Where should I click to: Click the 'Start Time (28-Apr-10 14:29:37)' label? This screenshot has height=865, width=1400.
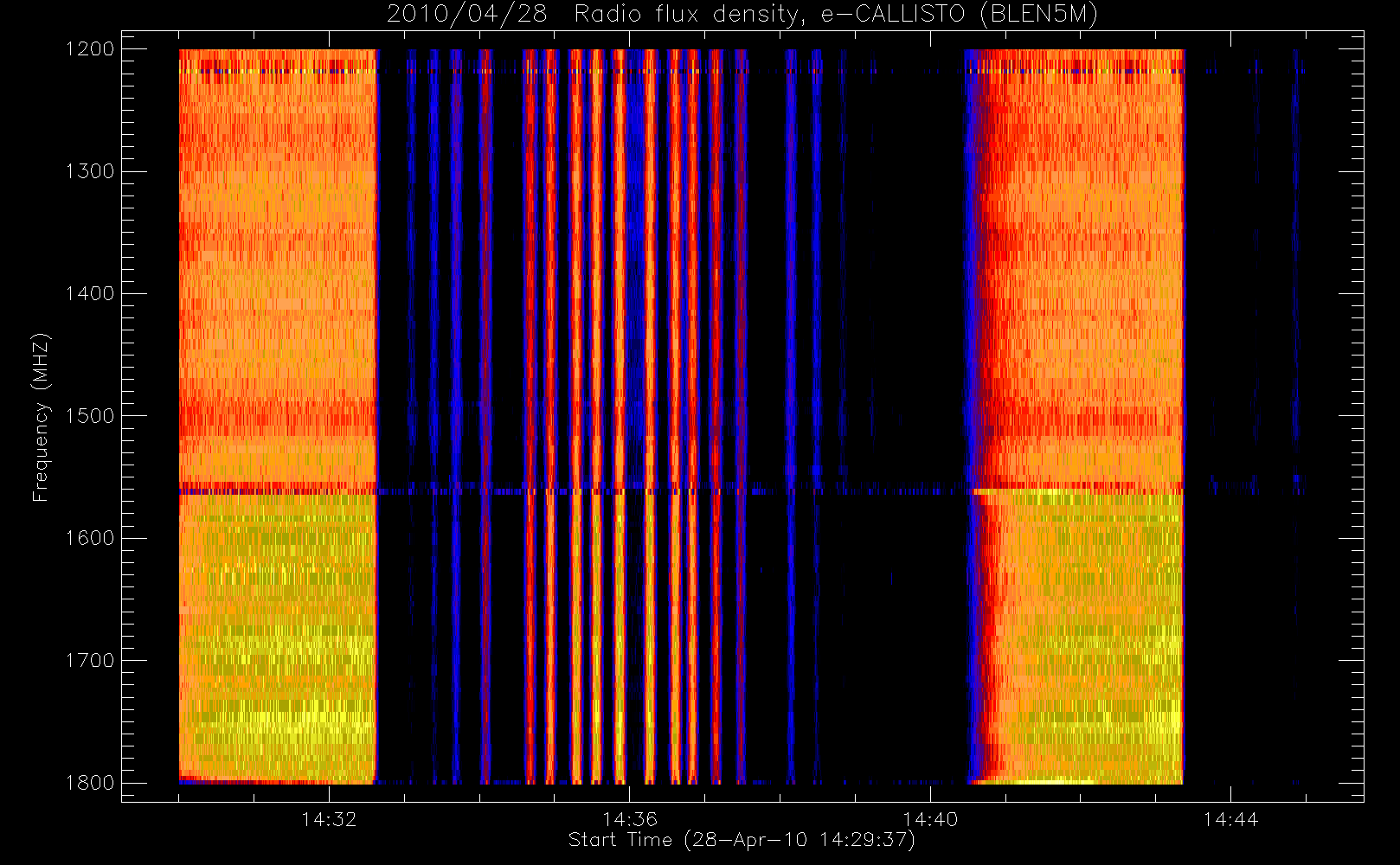[x=742, y=840]
